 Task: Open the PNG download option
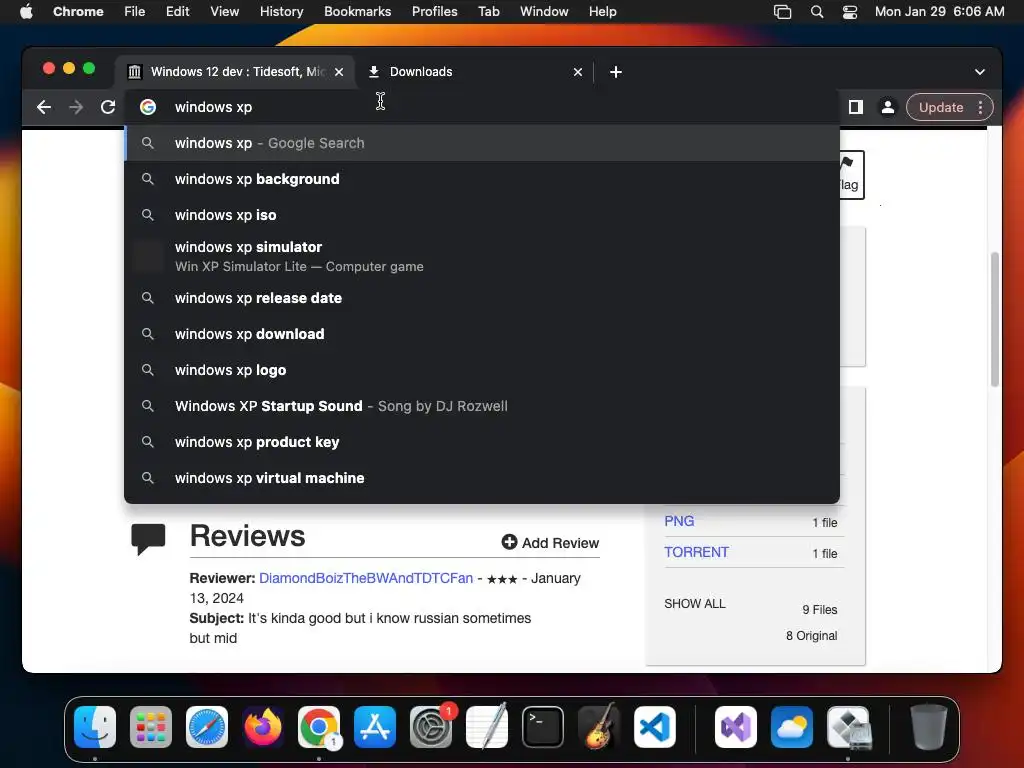coord(679,521)
